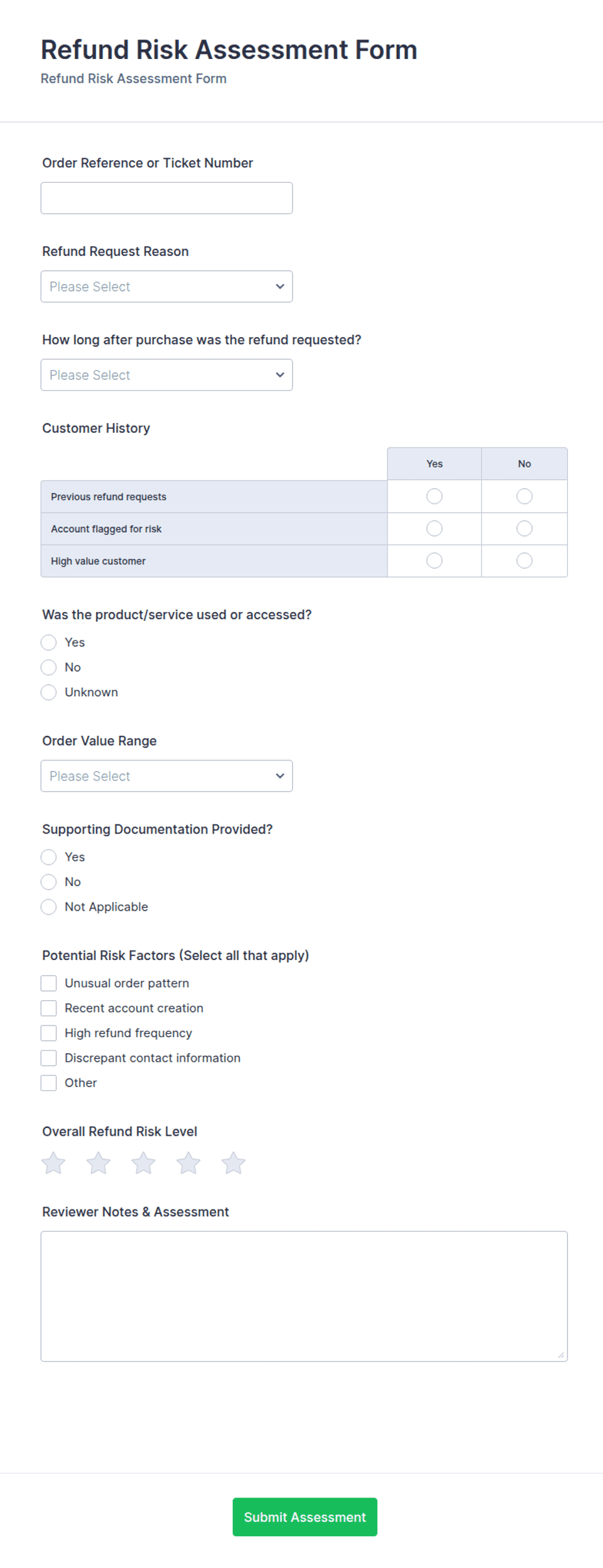
Task: Select the first star risk rating
Action: [54, 1163]
